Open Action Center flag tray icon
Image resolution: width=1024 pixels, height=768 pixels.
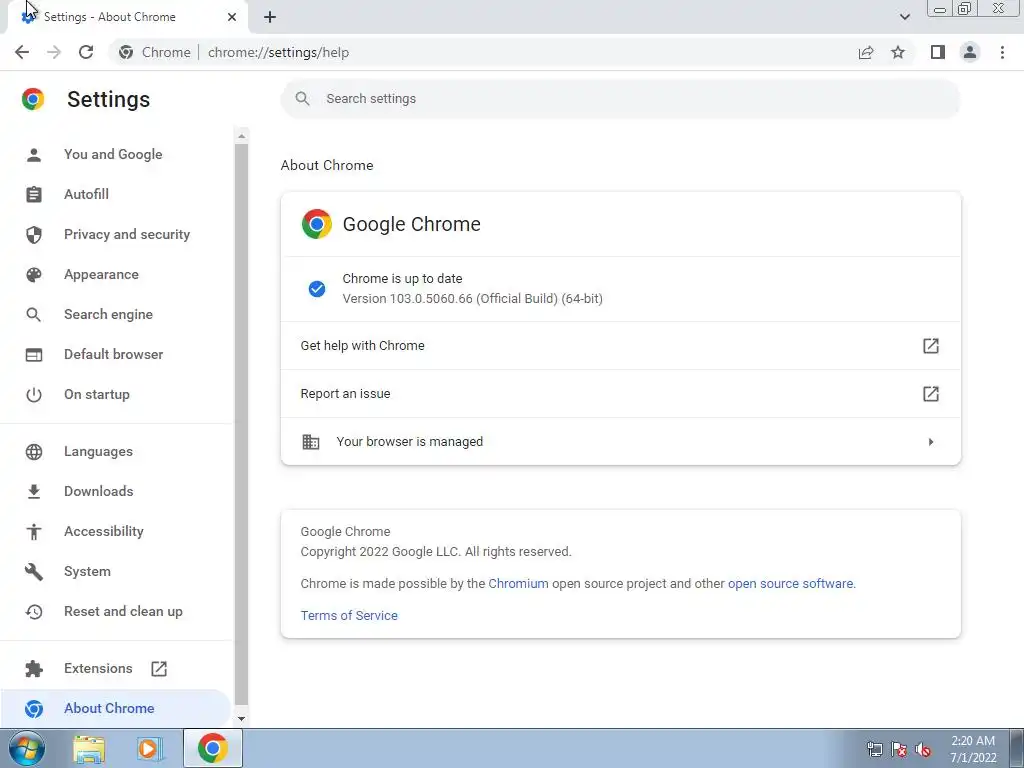point(899,749)
